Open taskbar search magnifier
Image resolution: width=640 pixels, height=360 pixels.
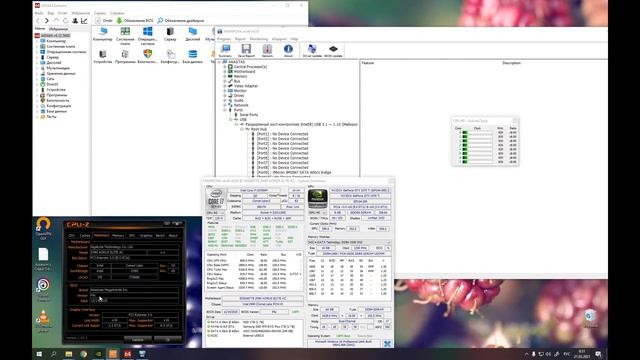click(53, 354)
